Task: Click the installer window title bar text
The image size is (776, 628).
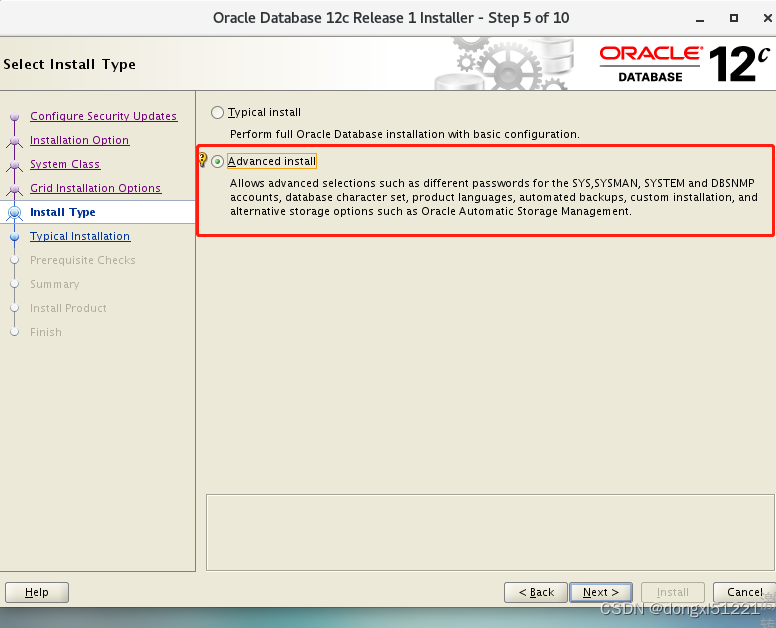Action: click(x=391, y=18)
